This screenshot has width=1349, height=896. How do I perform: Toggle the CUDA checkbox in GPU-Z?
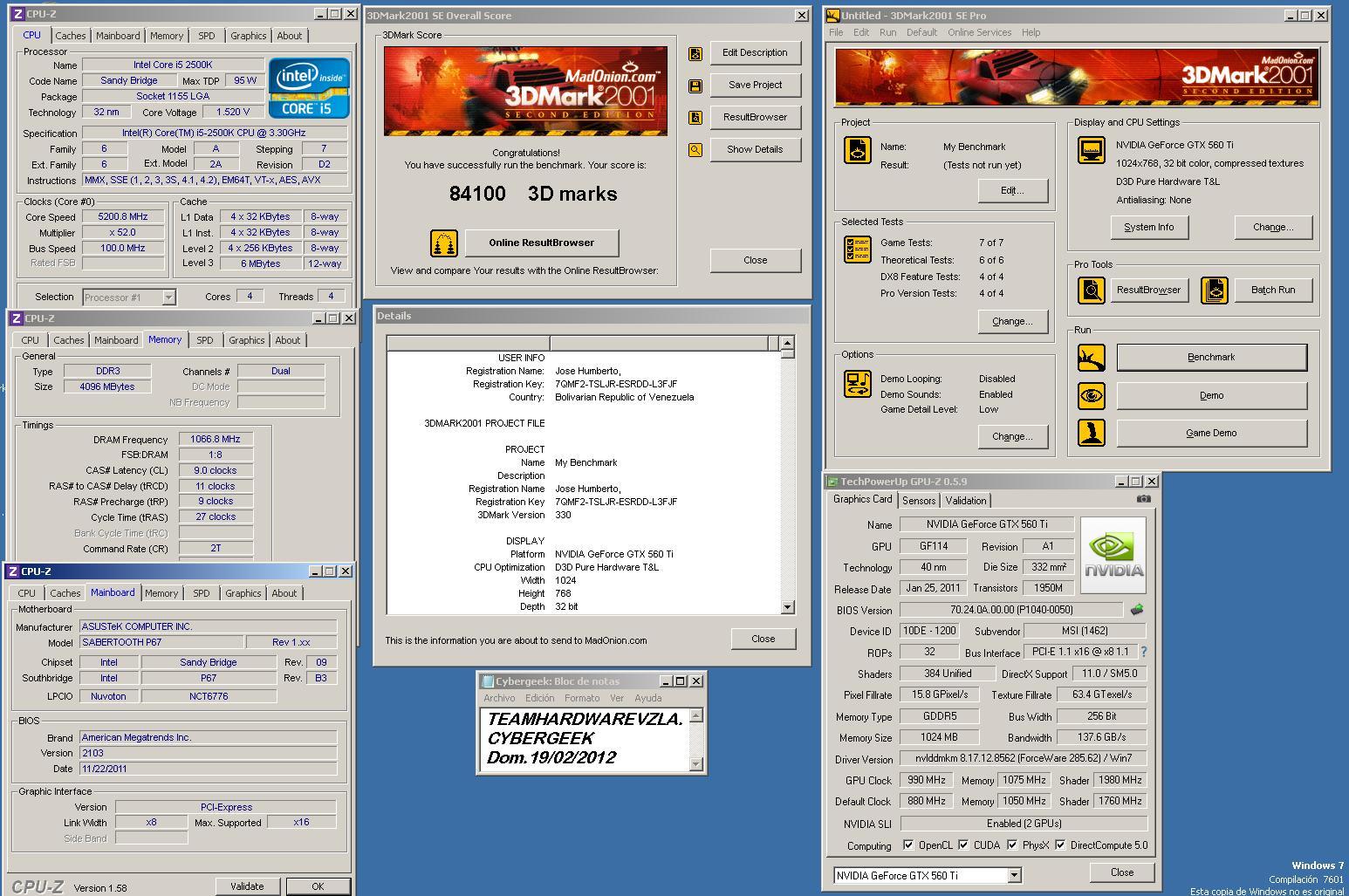(x=963, y=845)
